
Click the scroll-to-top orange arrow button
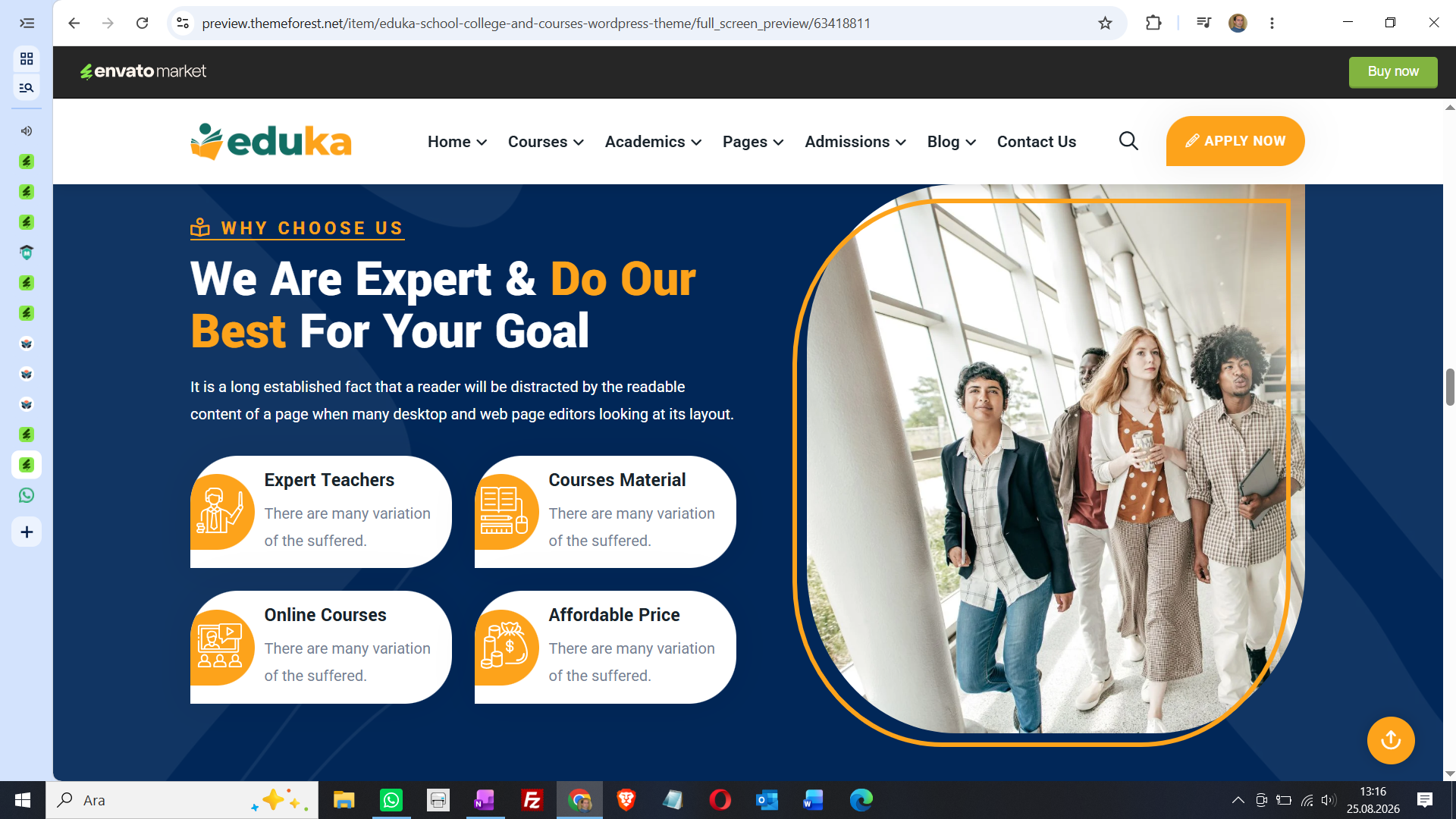(1390, 740)
